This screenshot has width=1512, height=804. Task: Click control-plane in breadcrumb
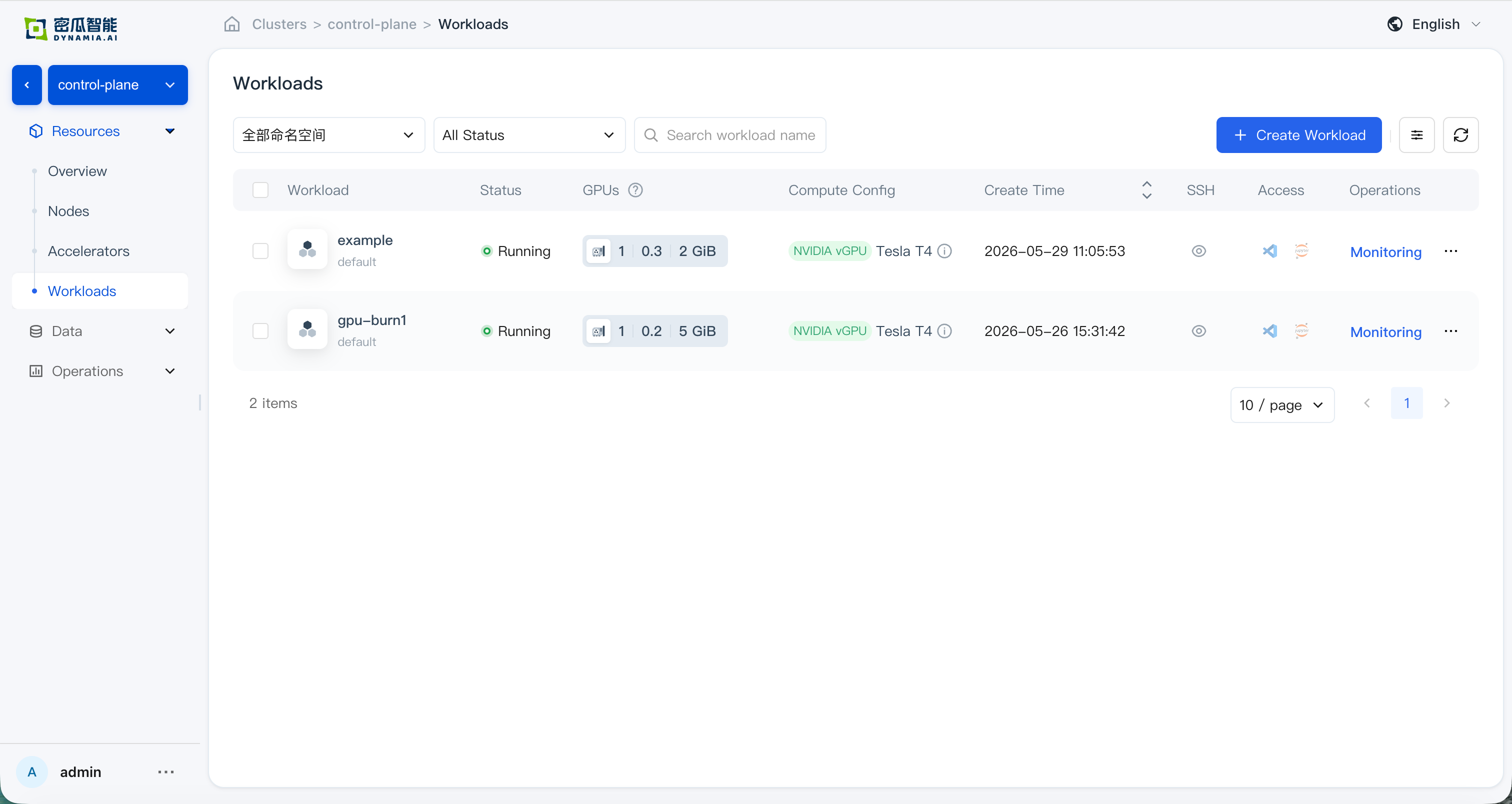[x=371, y=24]
